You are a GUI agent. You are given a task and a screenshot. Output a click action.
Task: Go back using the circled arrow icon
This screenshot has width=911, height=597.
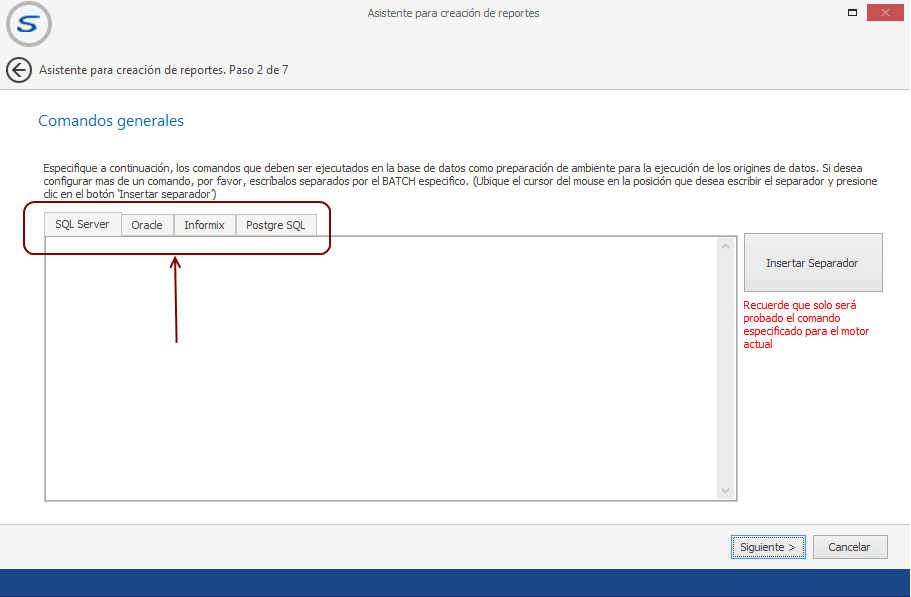click(x=18, y=70)
